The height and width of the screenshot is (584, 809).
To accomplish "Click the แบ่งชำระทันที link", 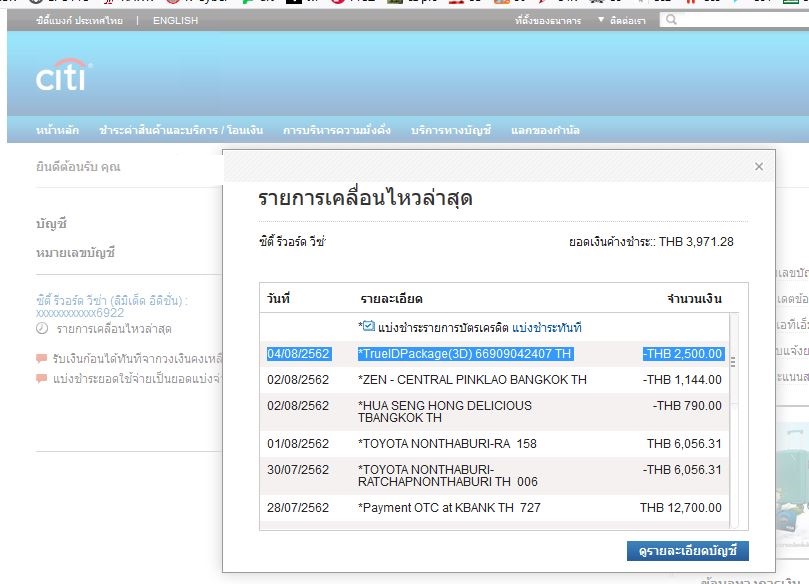I will click(x=546, y=328).
